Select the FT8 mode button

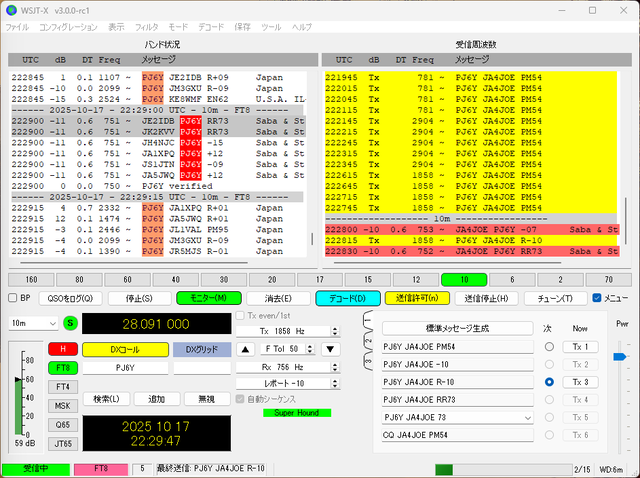[63, 368]
